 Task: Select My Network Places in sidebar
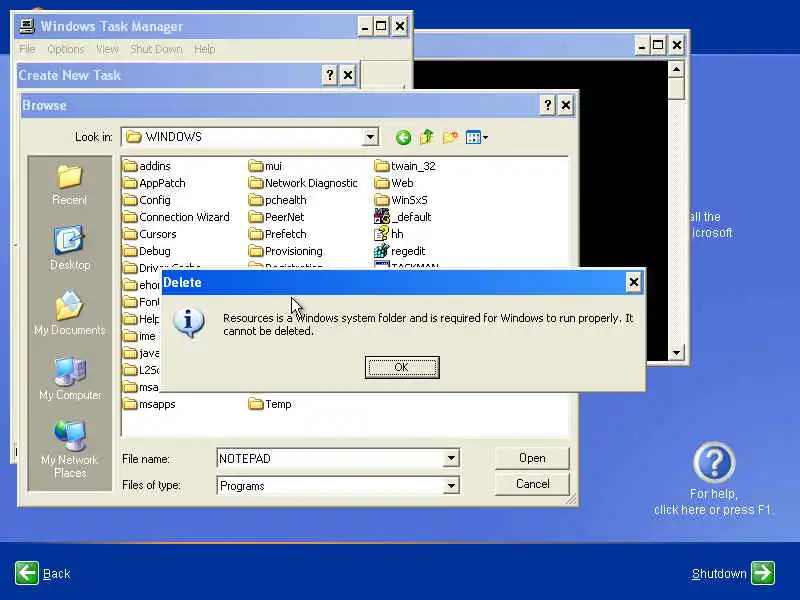click(69, 449)
